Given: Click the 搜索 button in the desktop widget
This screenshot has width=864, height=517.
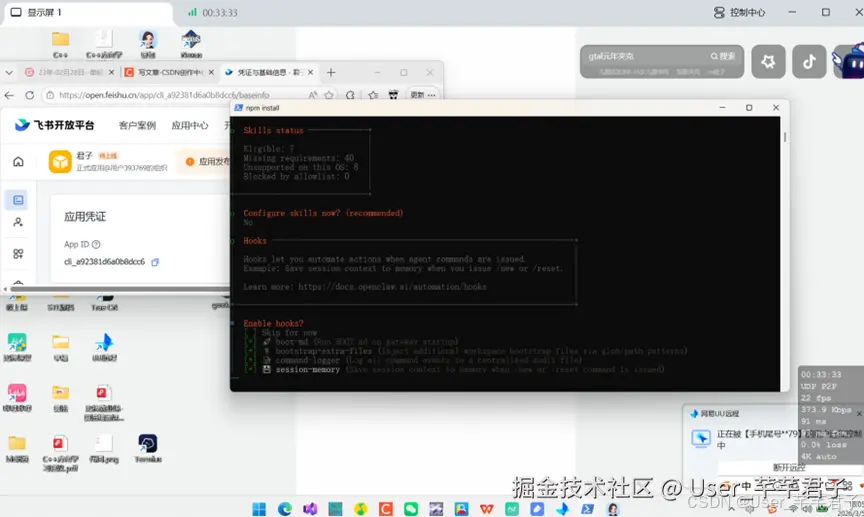Looking at the screenshot, I should coord(723,56).
